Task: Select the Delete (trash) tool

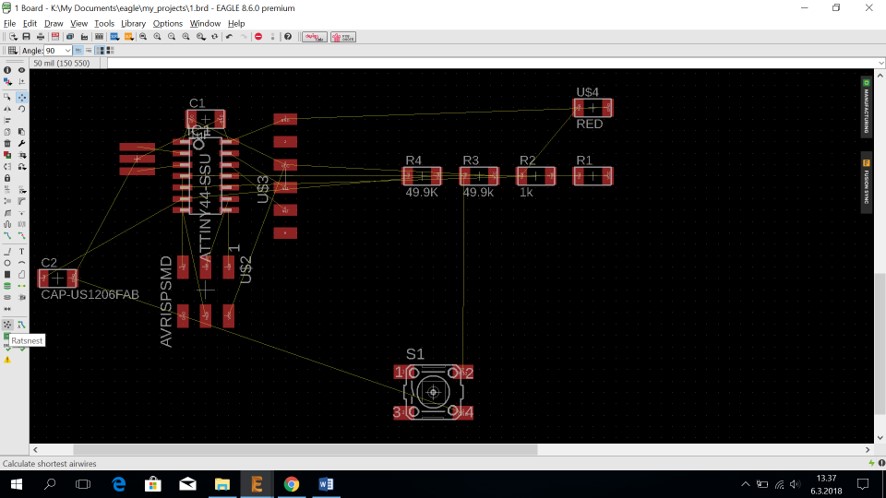Action: tap(7, 144)
